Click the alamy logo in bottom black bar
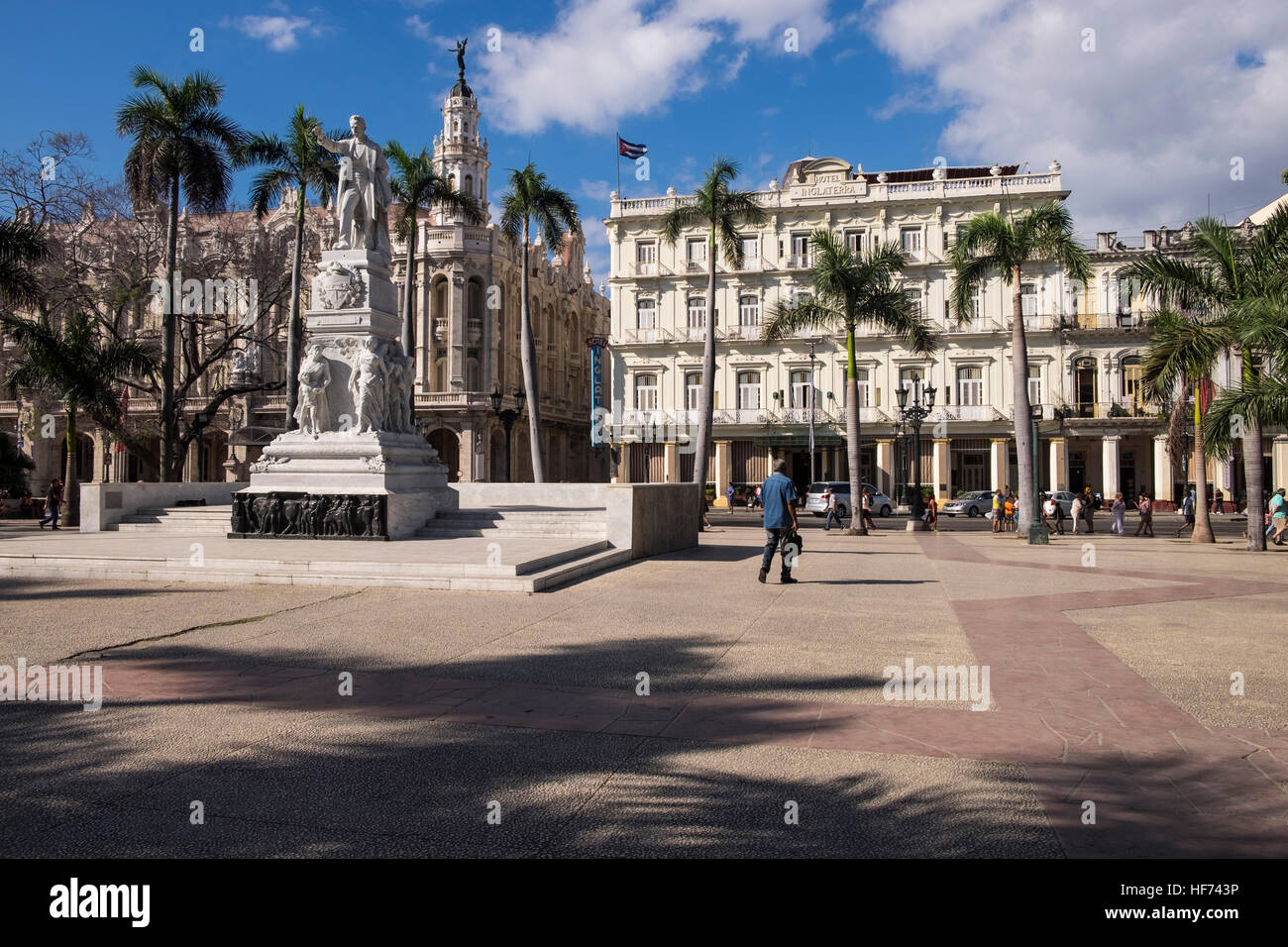1288x947 pixels. (x=99, y=902)
